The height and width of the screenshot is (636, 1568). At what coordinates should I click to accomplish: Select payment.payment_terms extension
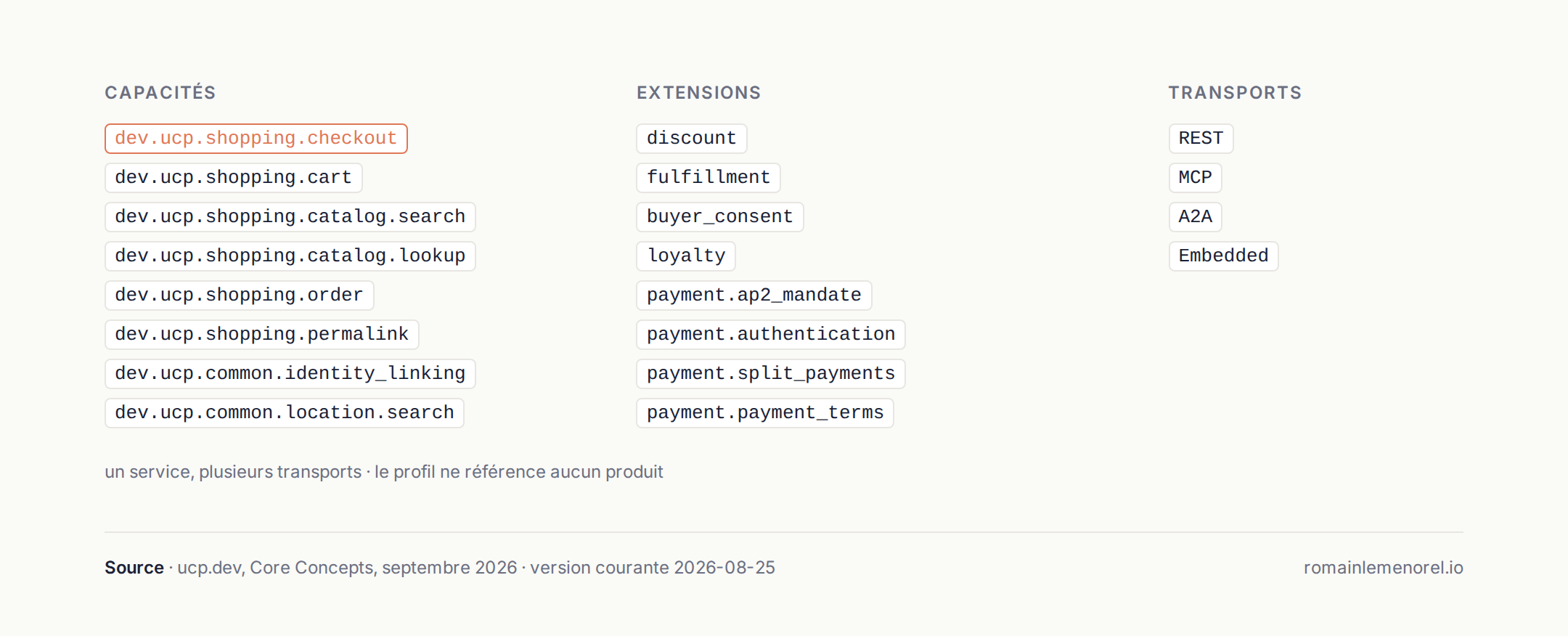pyautogui.click(x=764, y=412)
